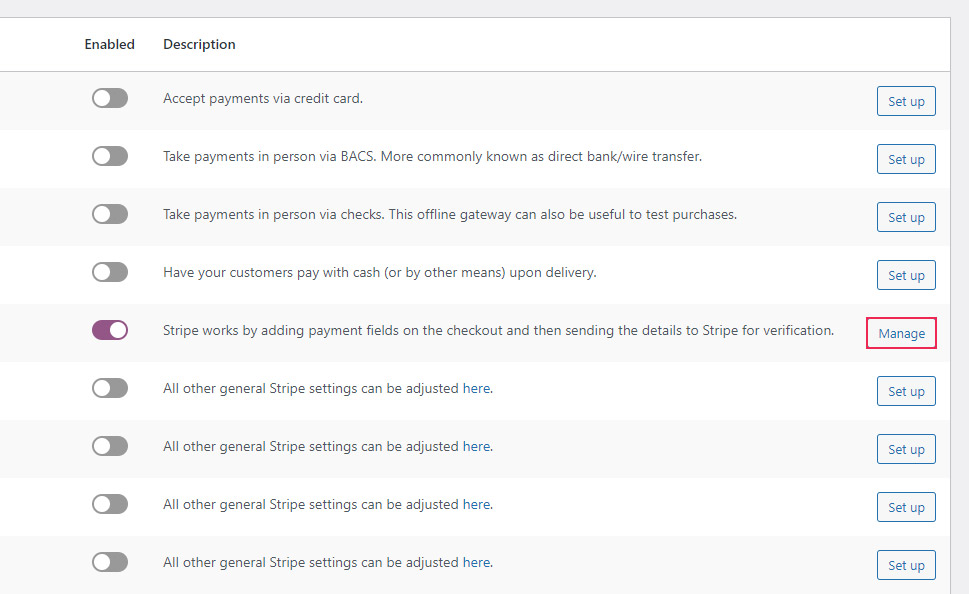
Task: Follow the last 'here' Stripe settings link
Action: pos(476,562)
